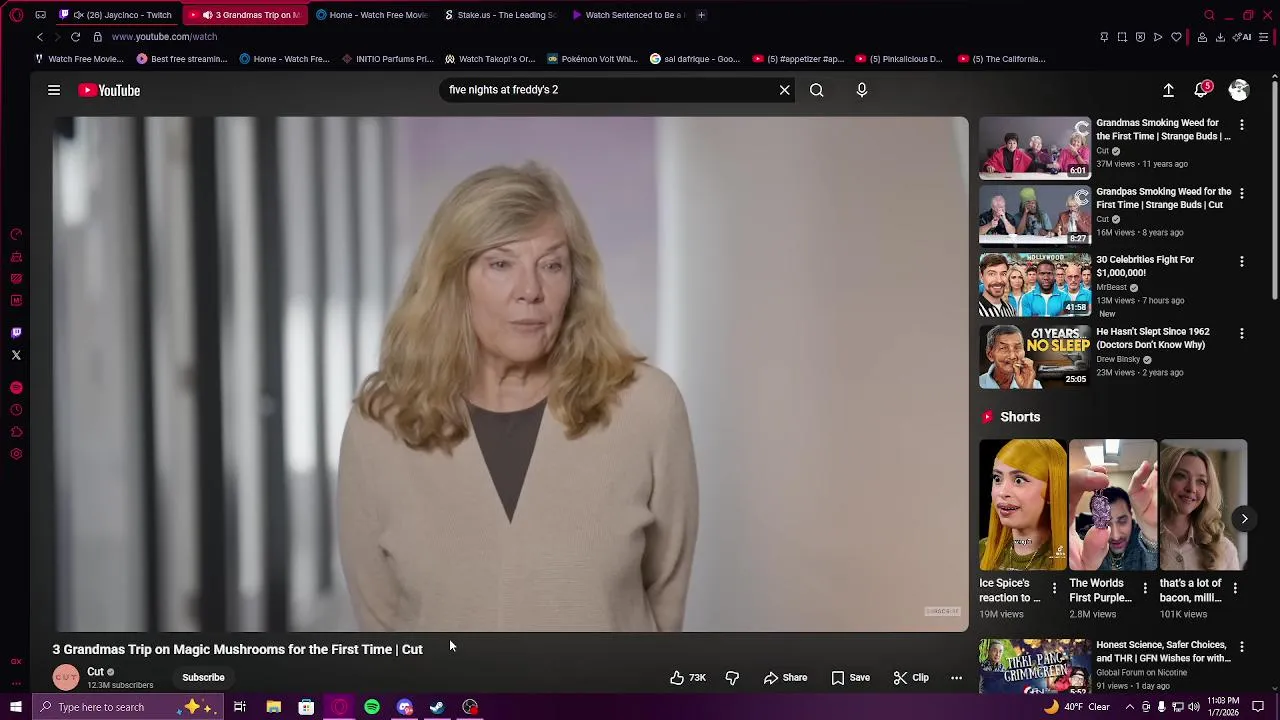Click the YouTube logo
Screen dimensions: 1280x720
click(110, 90)
